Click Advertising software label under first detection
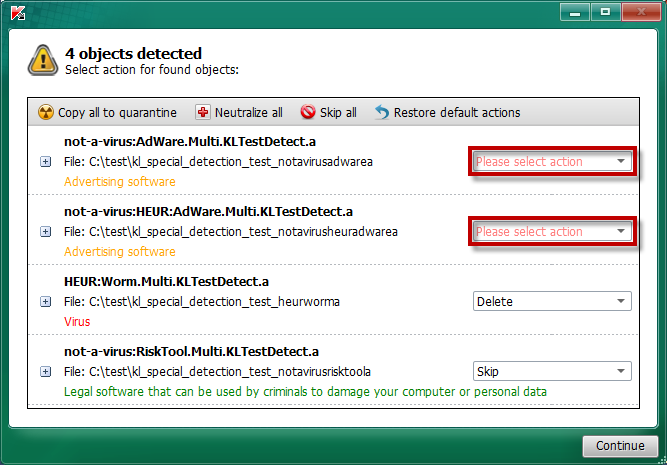Image resolution: width=667 pixels, height=465 pixels. pos(120,182)
